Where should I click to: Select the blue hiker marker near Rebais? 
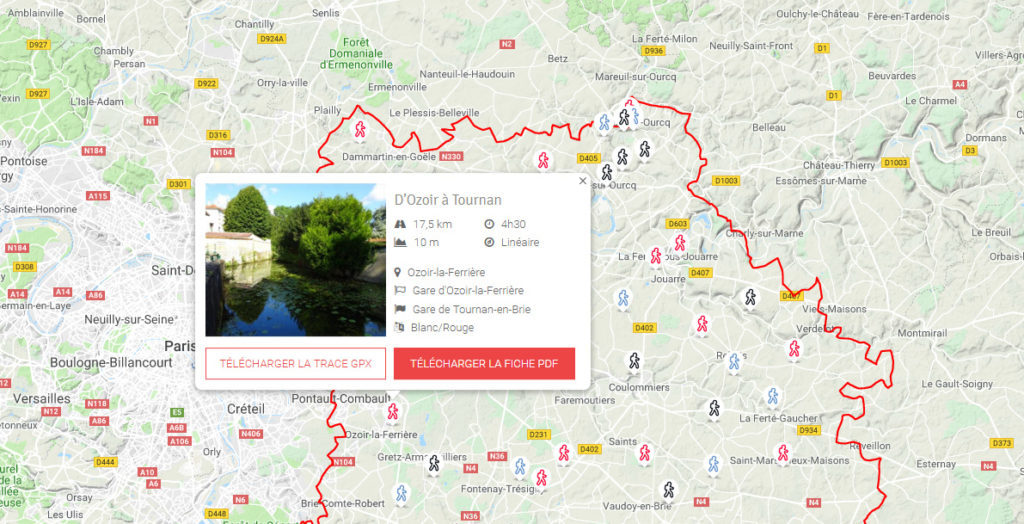(x=735, y=361)
